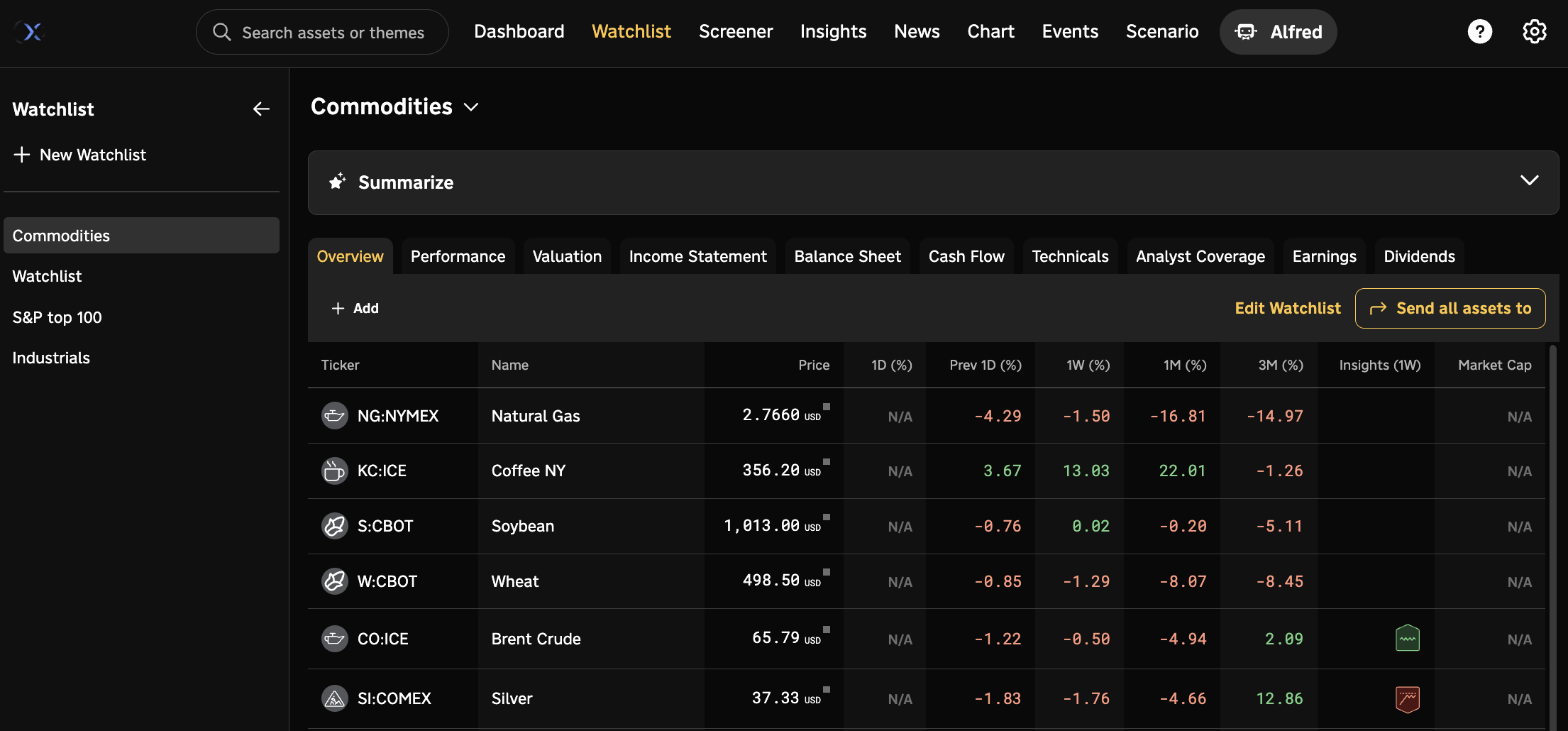
Task: Collapse the Watchlist sidebar with back arrow
Action: point(261,109)
